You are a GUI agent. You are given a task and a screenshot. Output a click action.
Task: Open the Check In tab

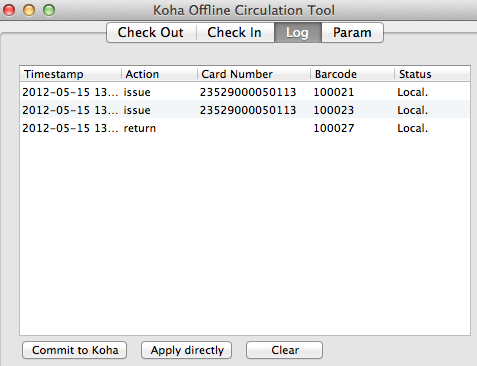click(x=235, y=32)
